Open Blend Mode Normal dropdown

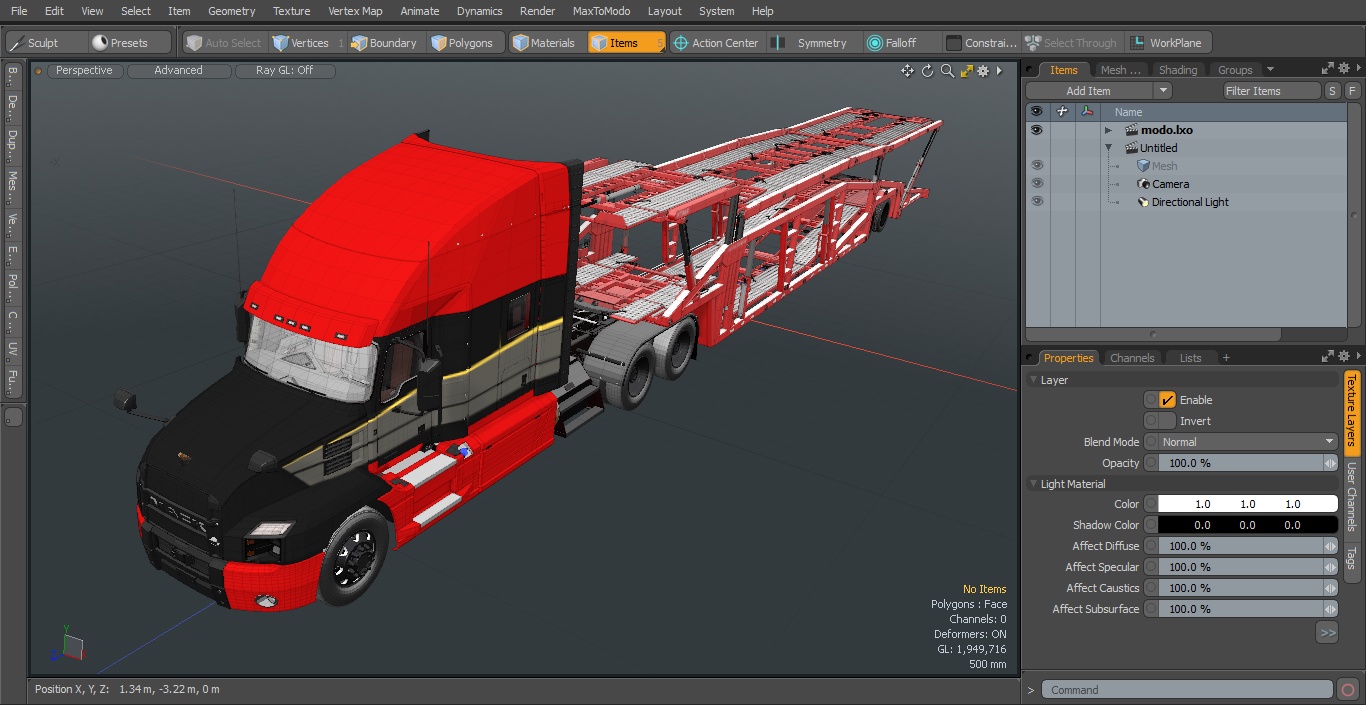click(x=1248, y=442)
